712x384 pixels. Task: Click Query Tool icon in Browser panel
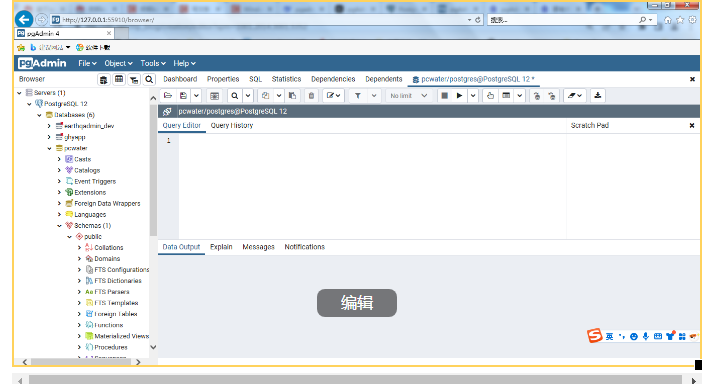pyautogui.click(x=104, y=80)
